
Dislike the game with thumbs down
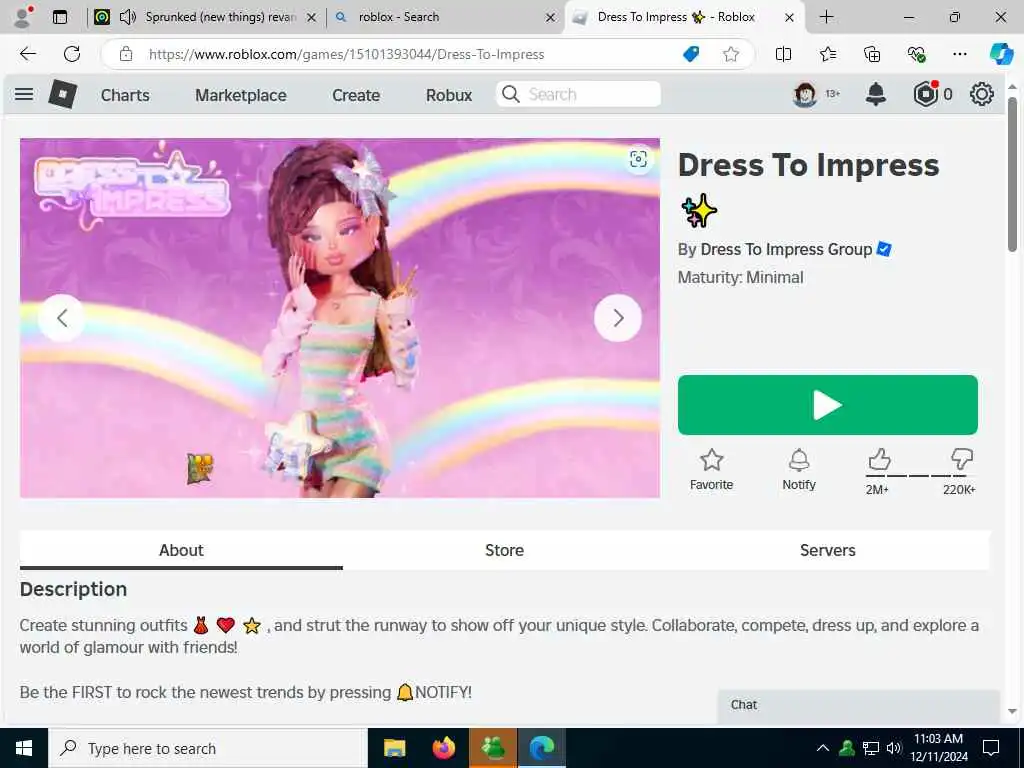[x=961, y=460]
